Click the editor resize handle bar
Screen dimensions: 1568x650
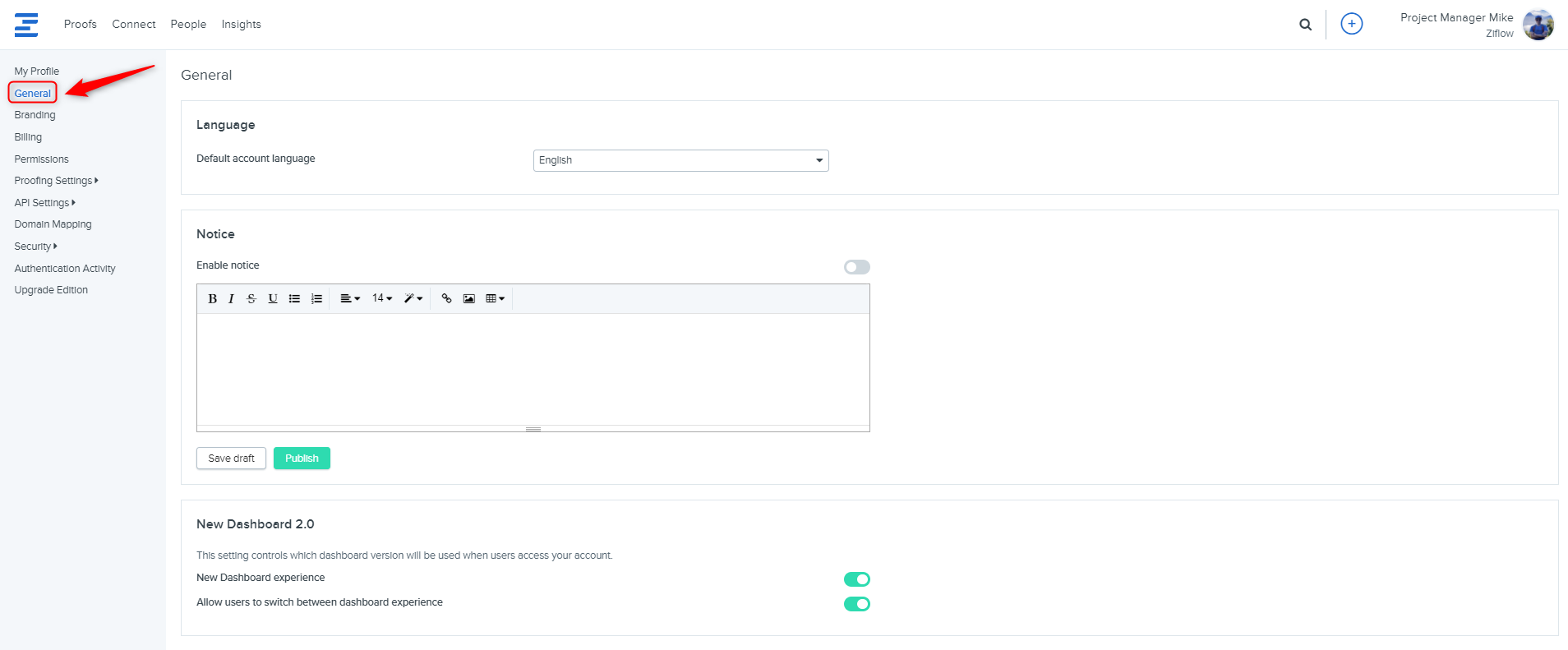[x=533, y=429]
